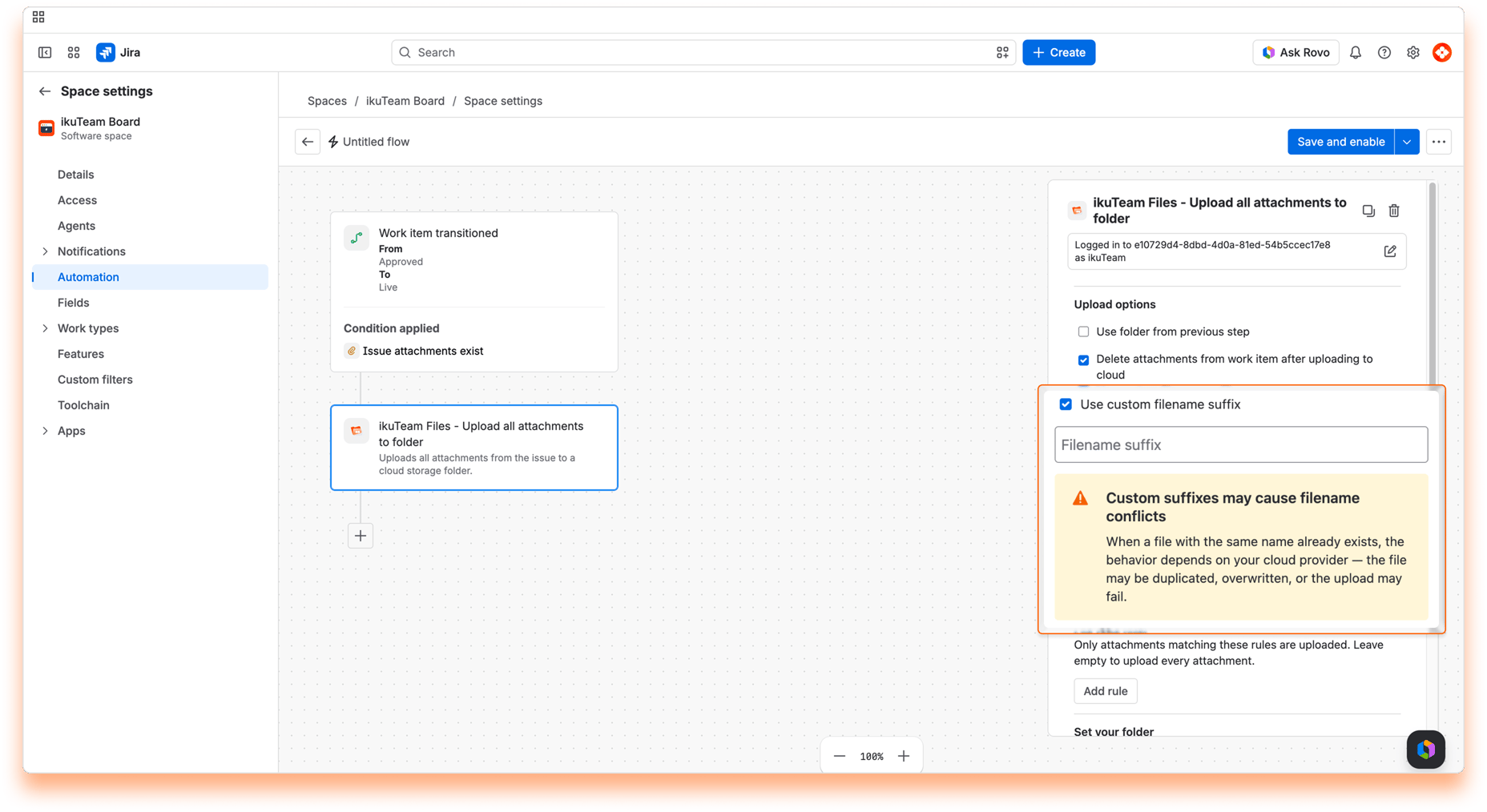This screenshot has width=1487, height=812.
Task: Open the Fields settings page
Action: tap(73, 303)
